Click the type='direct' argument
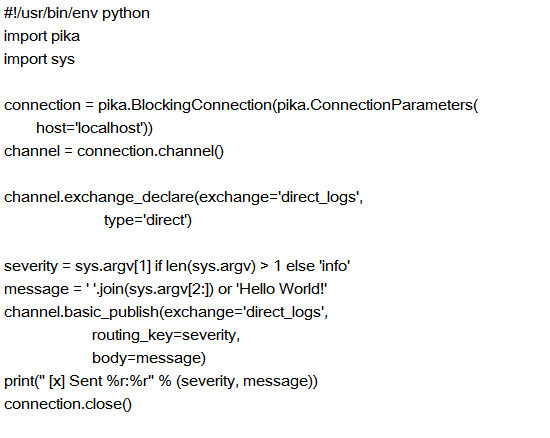550x438 pixels. [145, 220]
